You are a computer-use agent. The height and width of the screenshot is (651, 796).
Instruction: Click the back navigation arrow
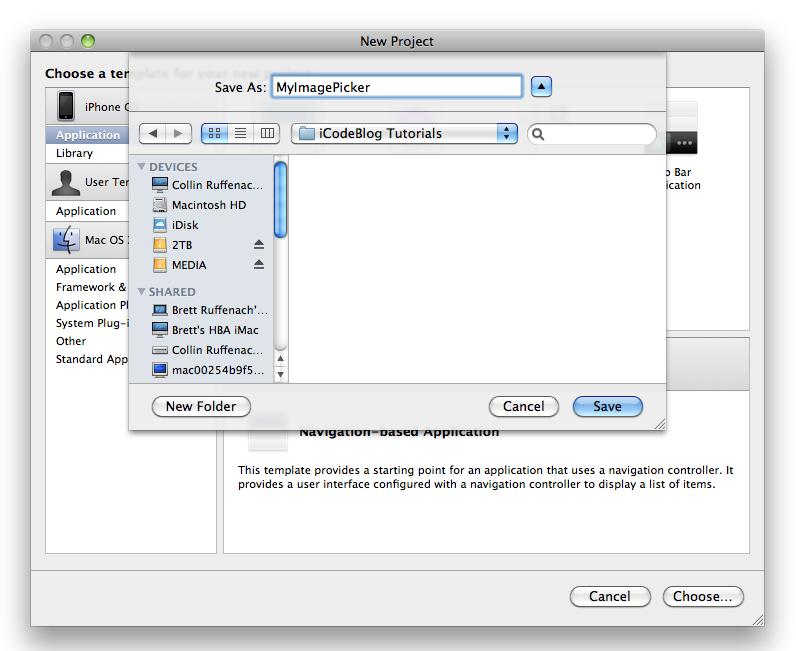(152, 134)
